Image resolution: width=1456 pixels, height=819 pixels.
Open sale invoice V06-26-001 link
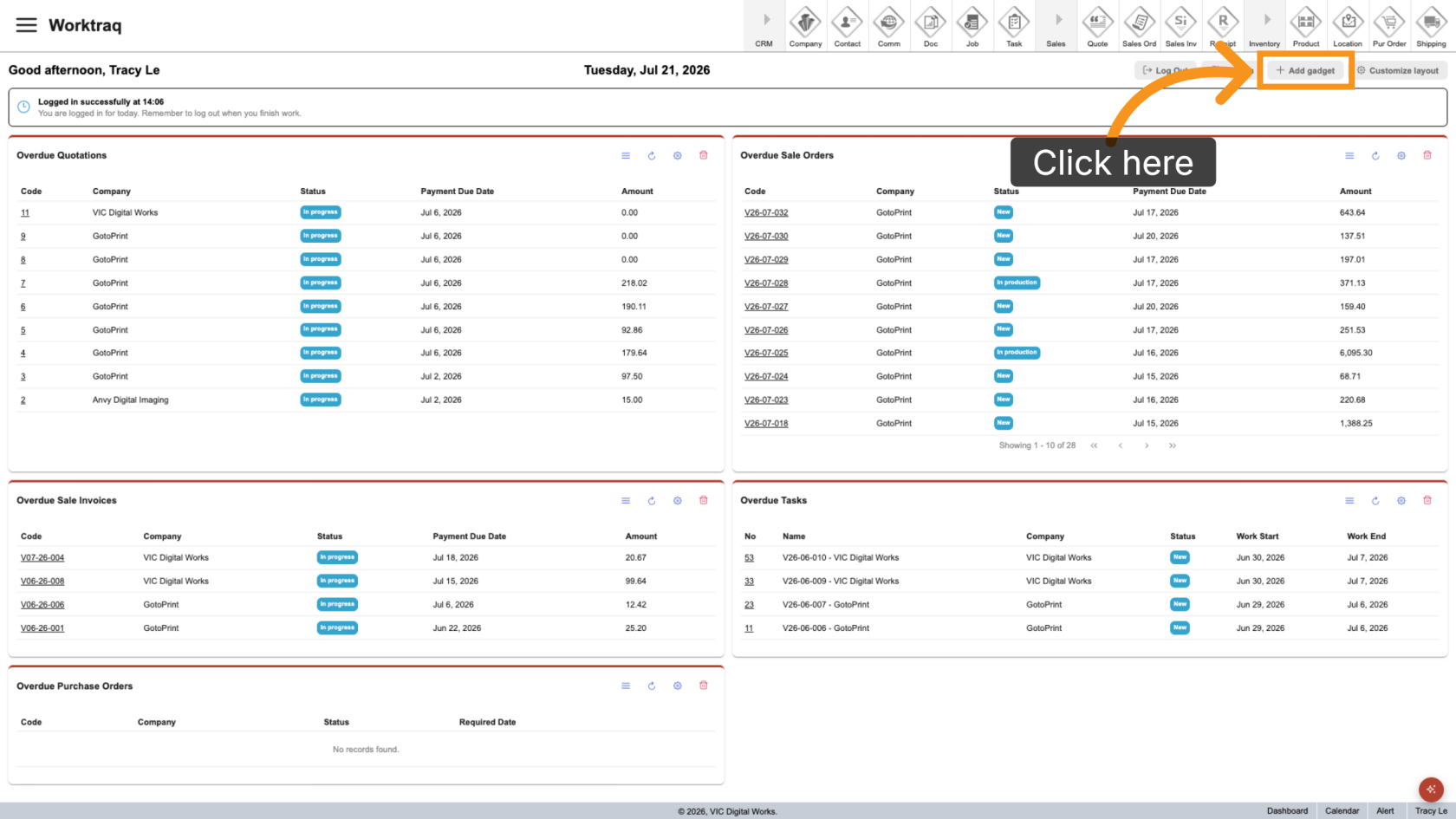(42, 628)
